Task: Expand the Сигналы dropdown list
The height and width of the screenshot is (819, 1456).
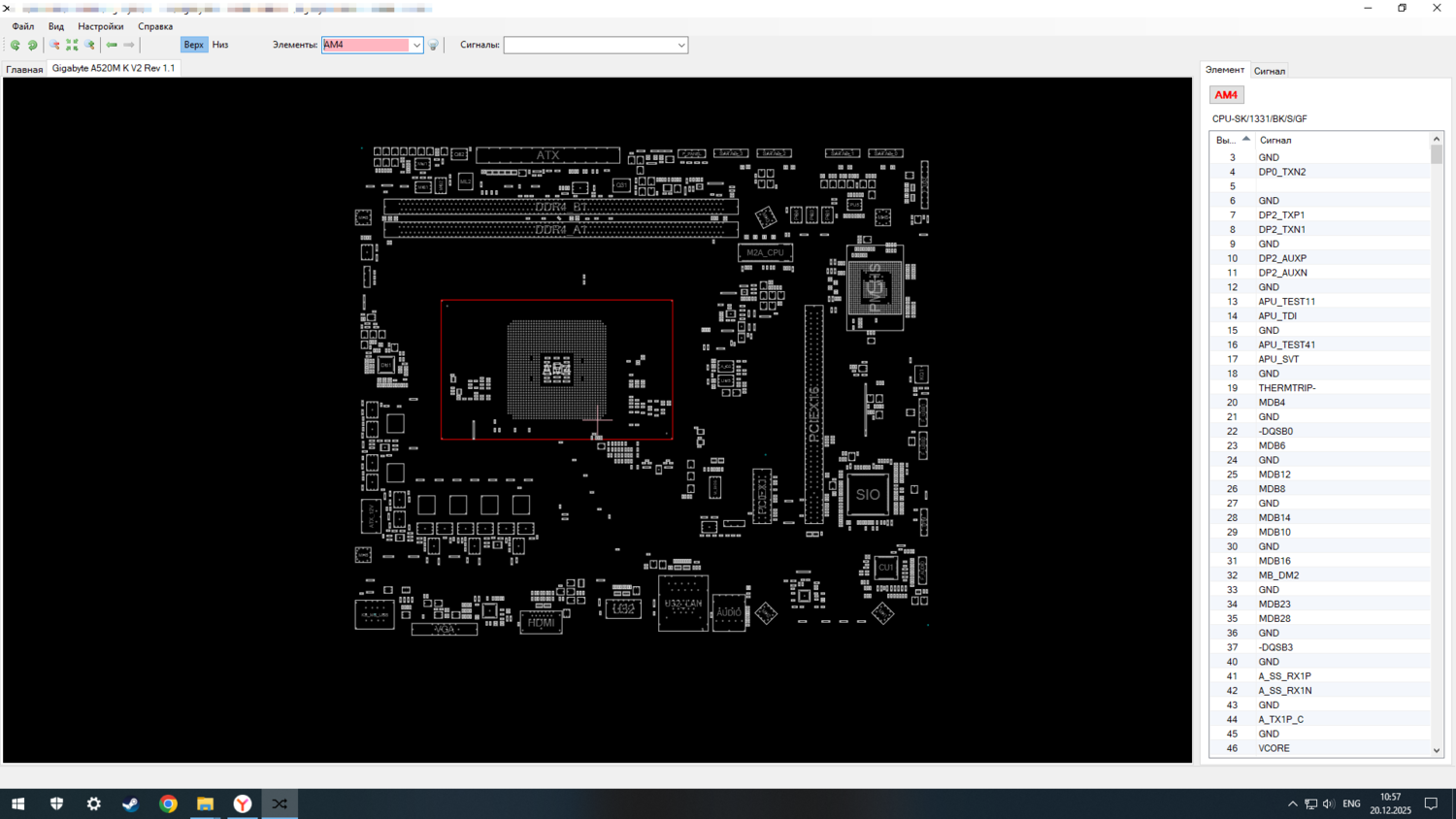Action: [680, 45]
